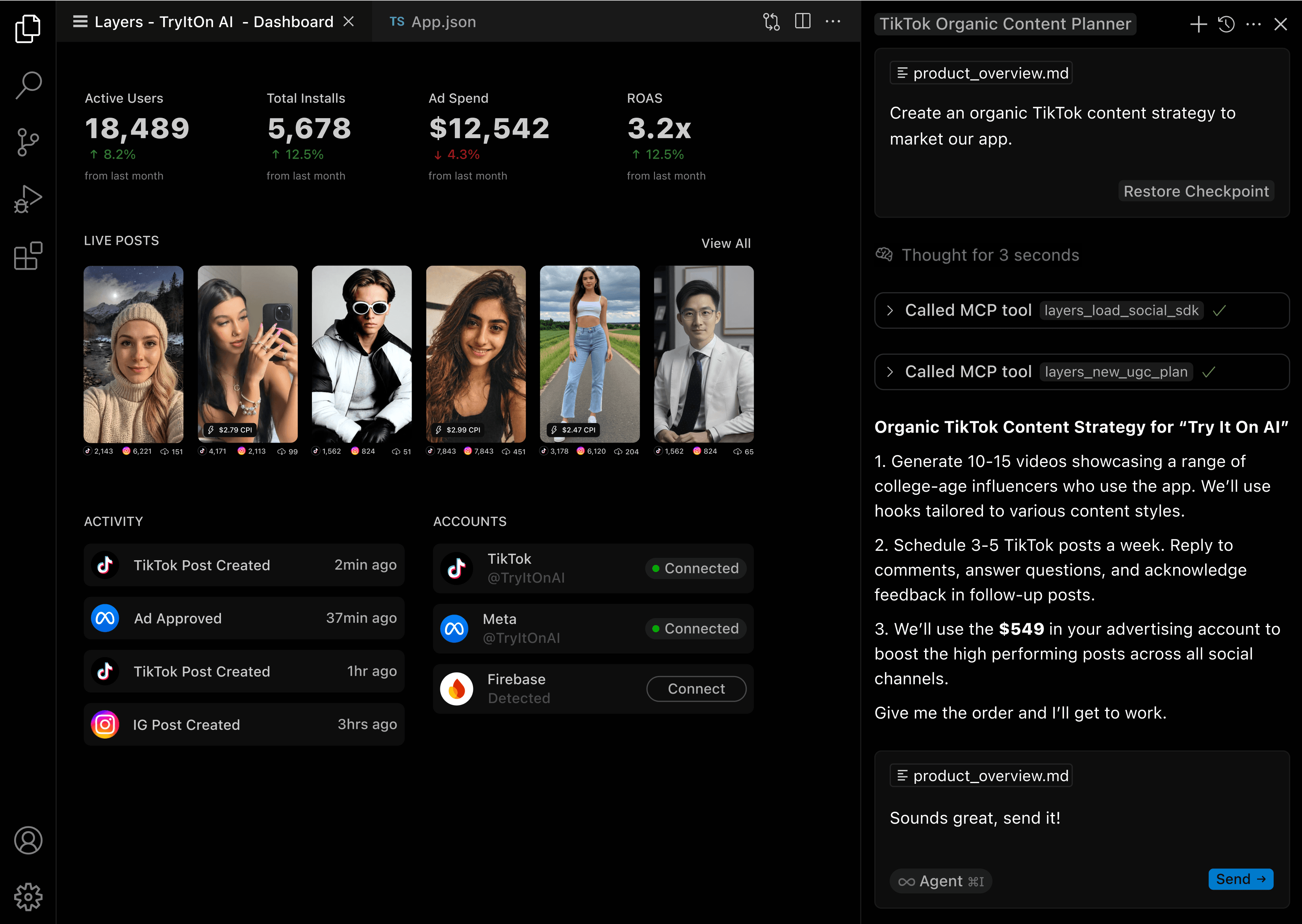Click the 4.3% Ad Spend decrease indicator

[457, 155]
